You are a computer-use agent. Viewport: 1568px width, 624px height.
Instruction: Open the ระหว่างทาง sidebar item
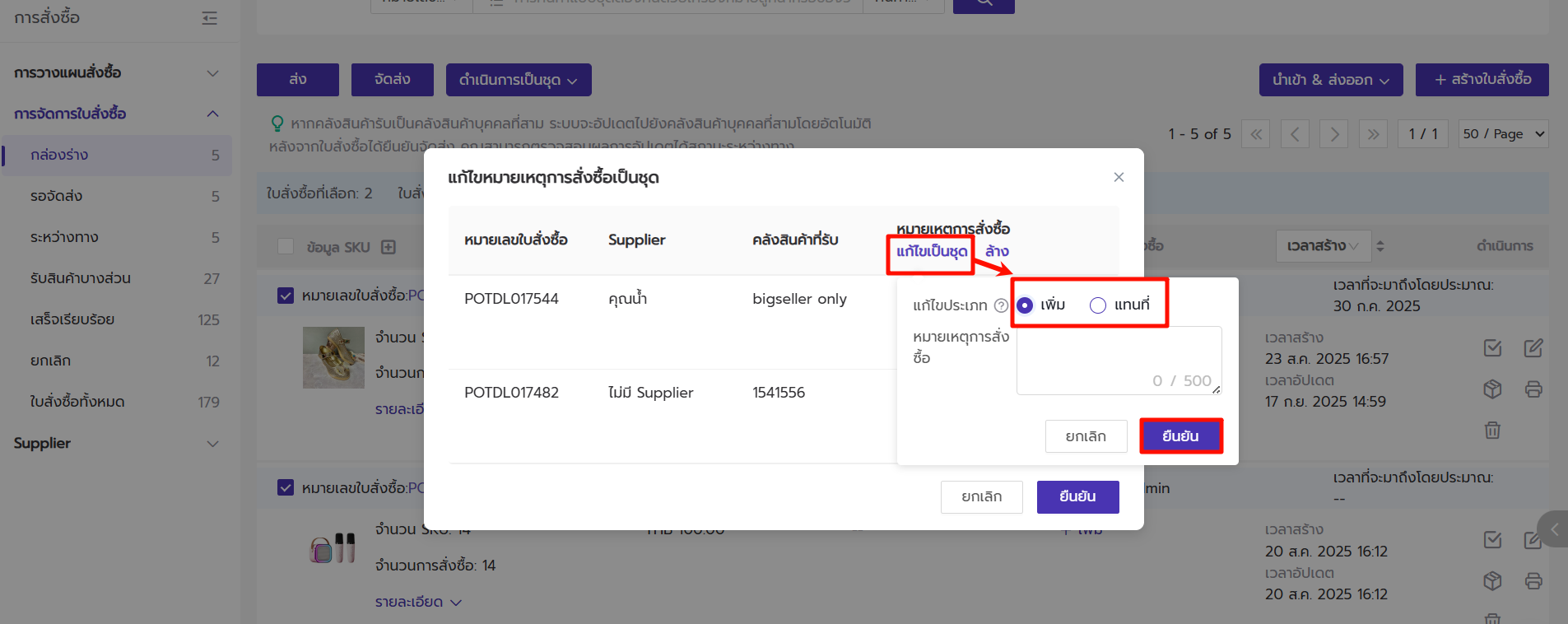[117, 237]
